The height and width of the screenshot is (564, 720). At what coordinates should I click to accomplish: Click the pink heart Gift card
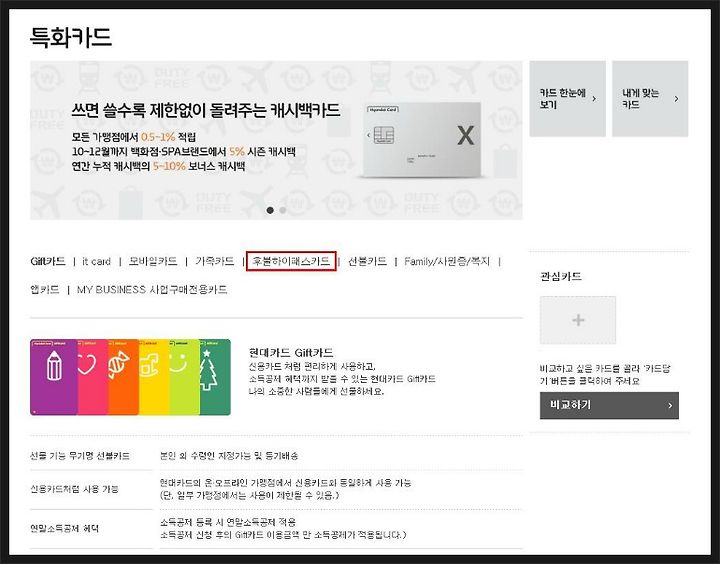point(92,377)
